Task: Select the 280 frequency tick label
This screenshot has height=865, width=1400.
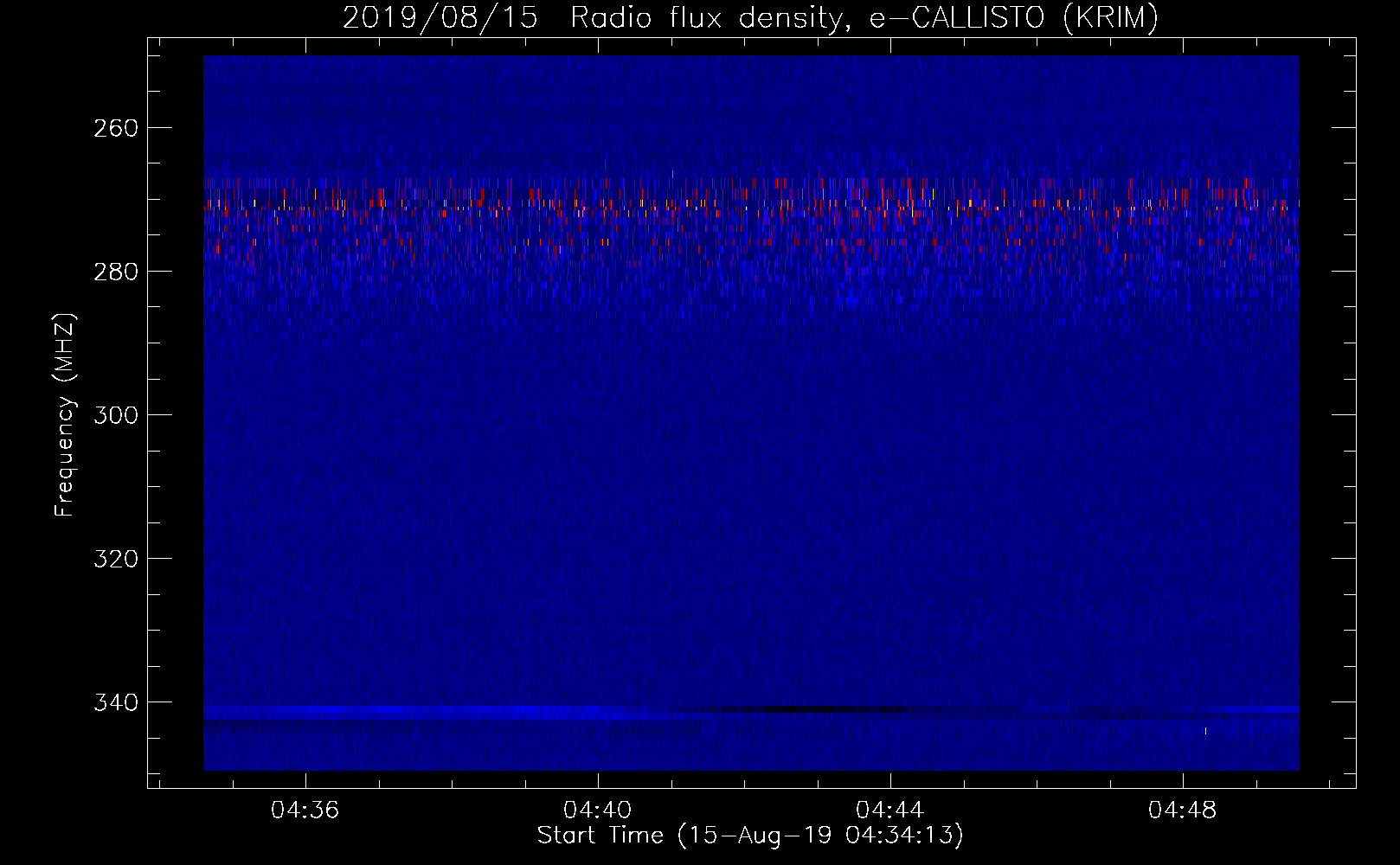Action: pyautogui.click(x=116, y=272)
